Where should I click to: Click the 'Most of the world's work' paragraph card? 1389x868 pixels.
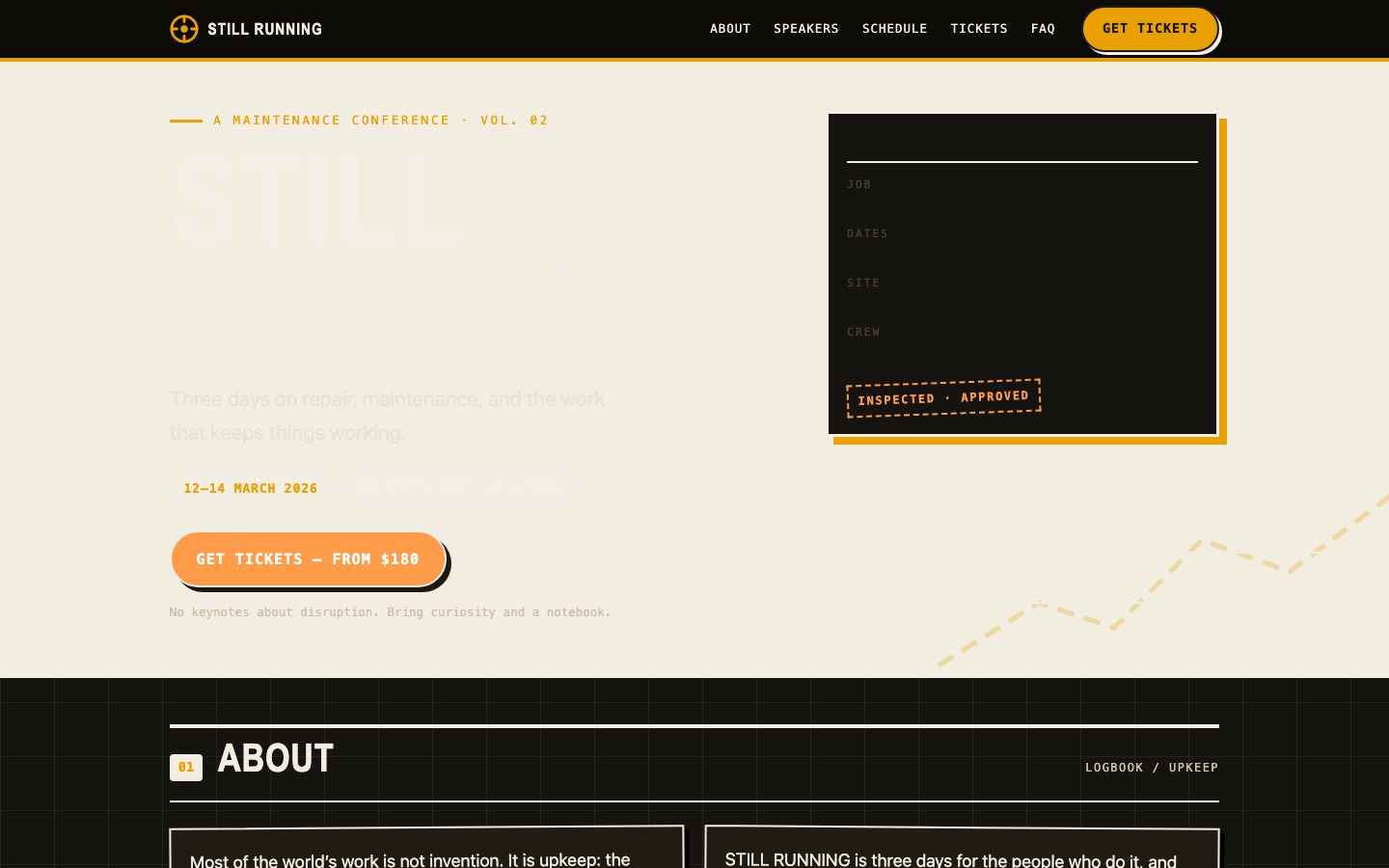[x=426, y=848]
